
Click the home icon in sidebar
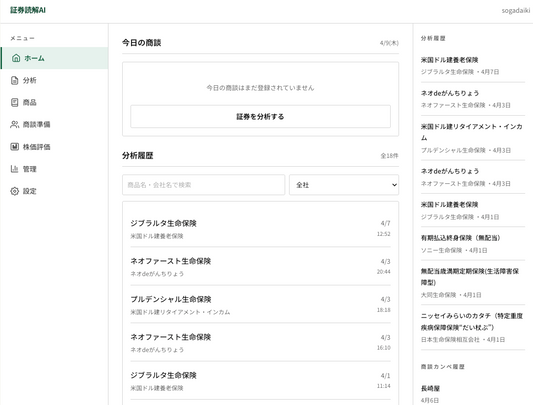(16, 58)
